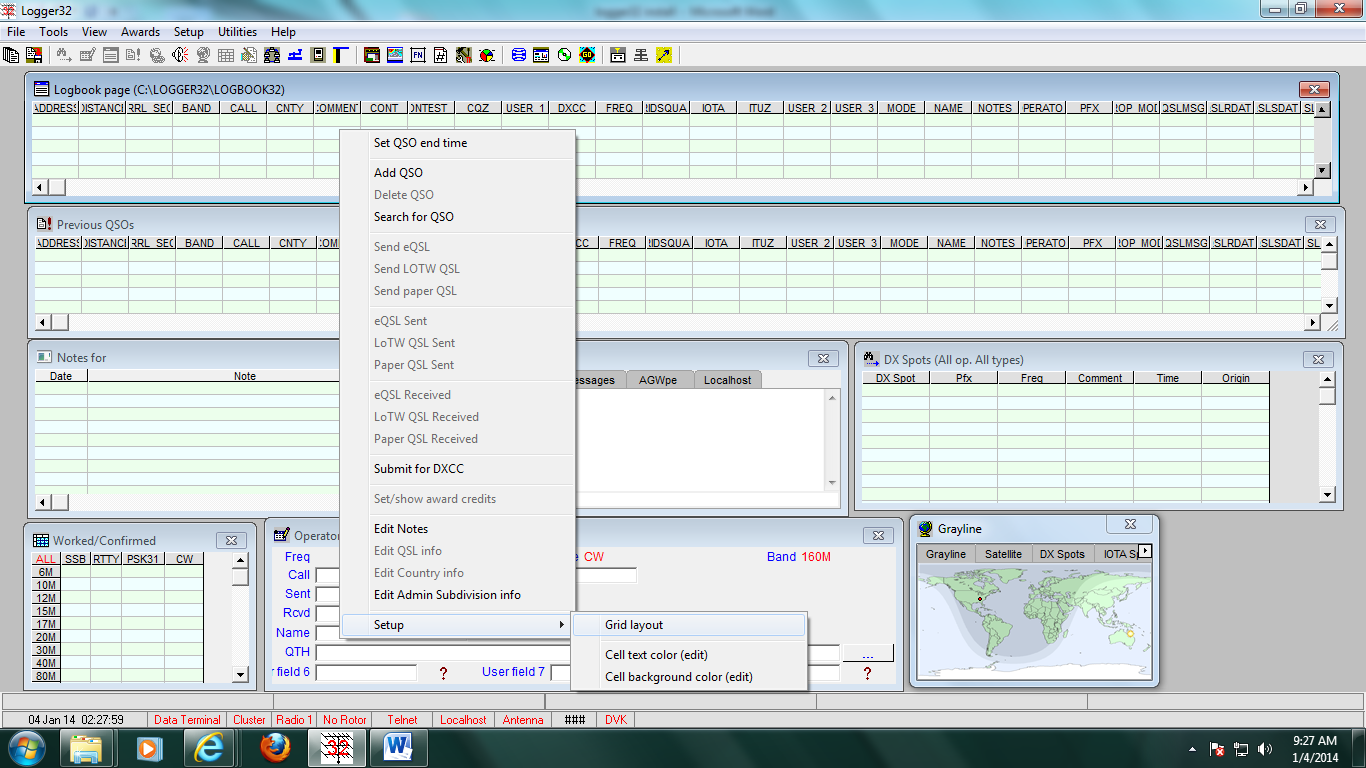Click into the QTH input field
This screenshot has width=1366, height=768.
click(x=577, y=652)
